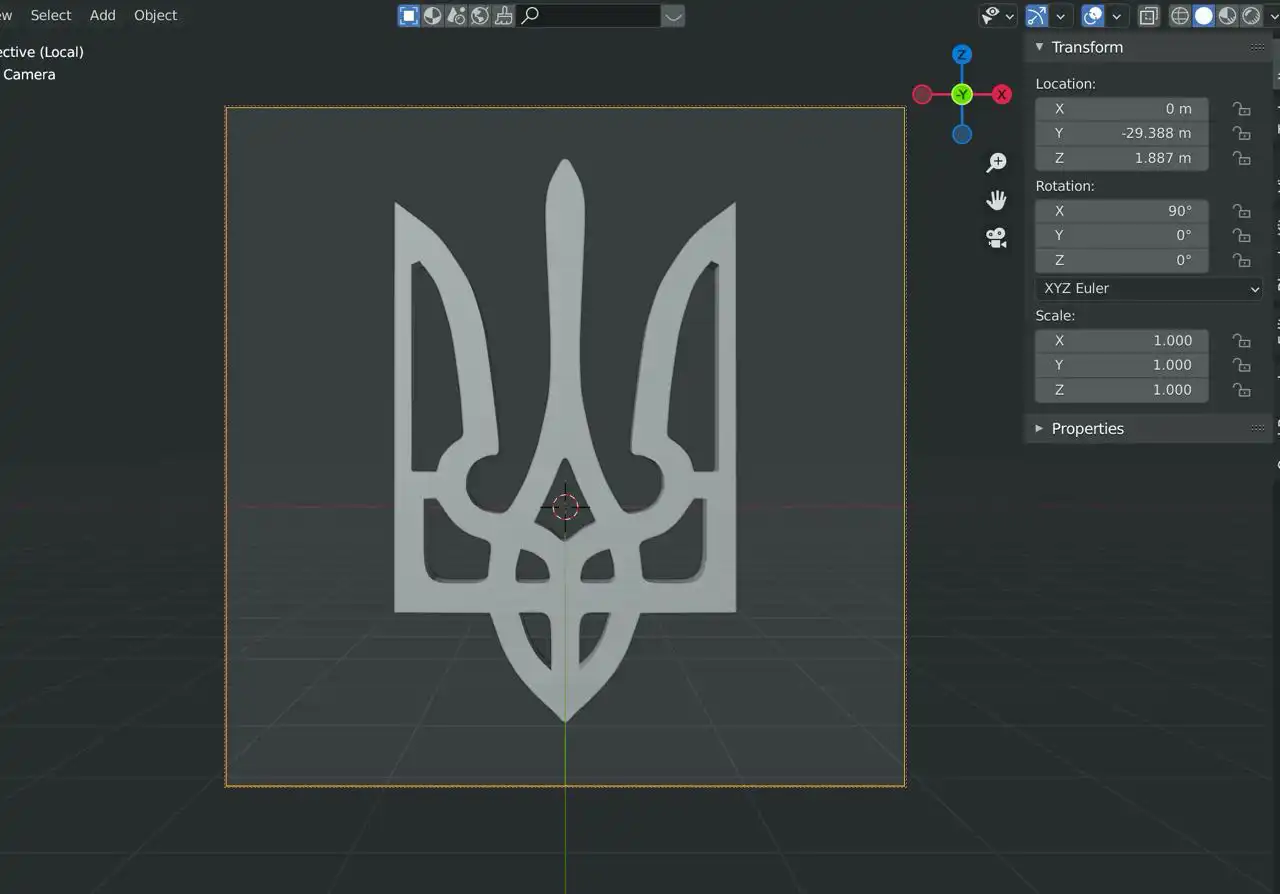Select rendered viewport shading sphere
The width and height of the screenshot is (1280, 894).
[x=1252, y=16]
